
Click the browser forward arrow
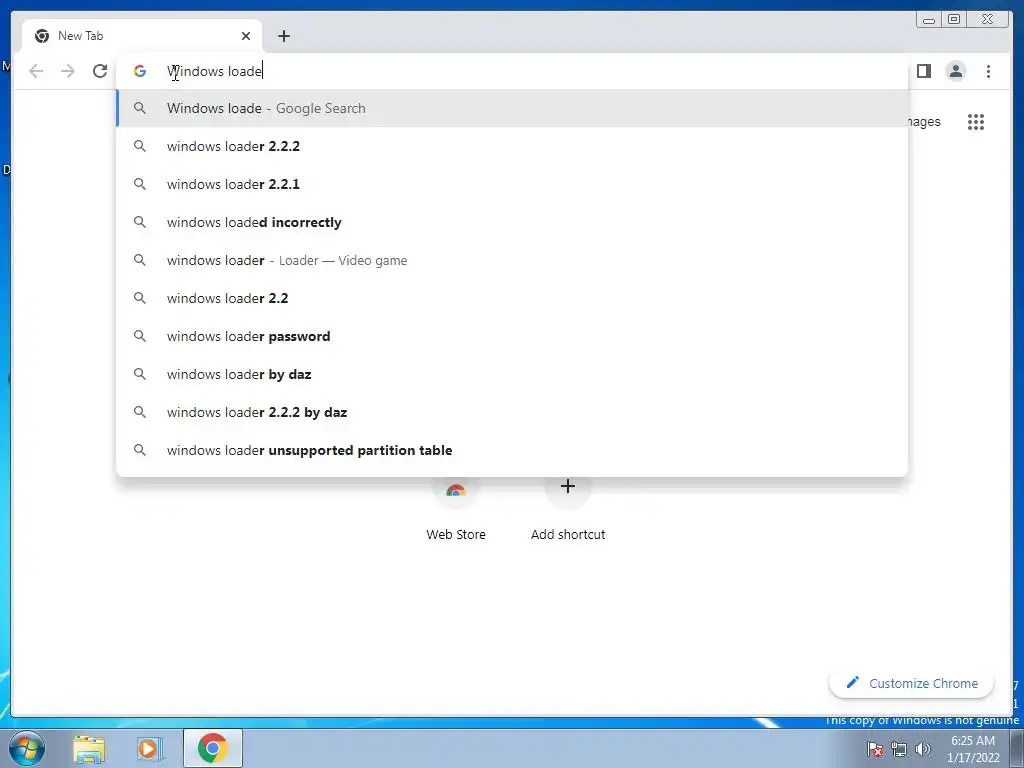[x=68, y=71]
